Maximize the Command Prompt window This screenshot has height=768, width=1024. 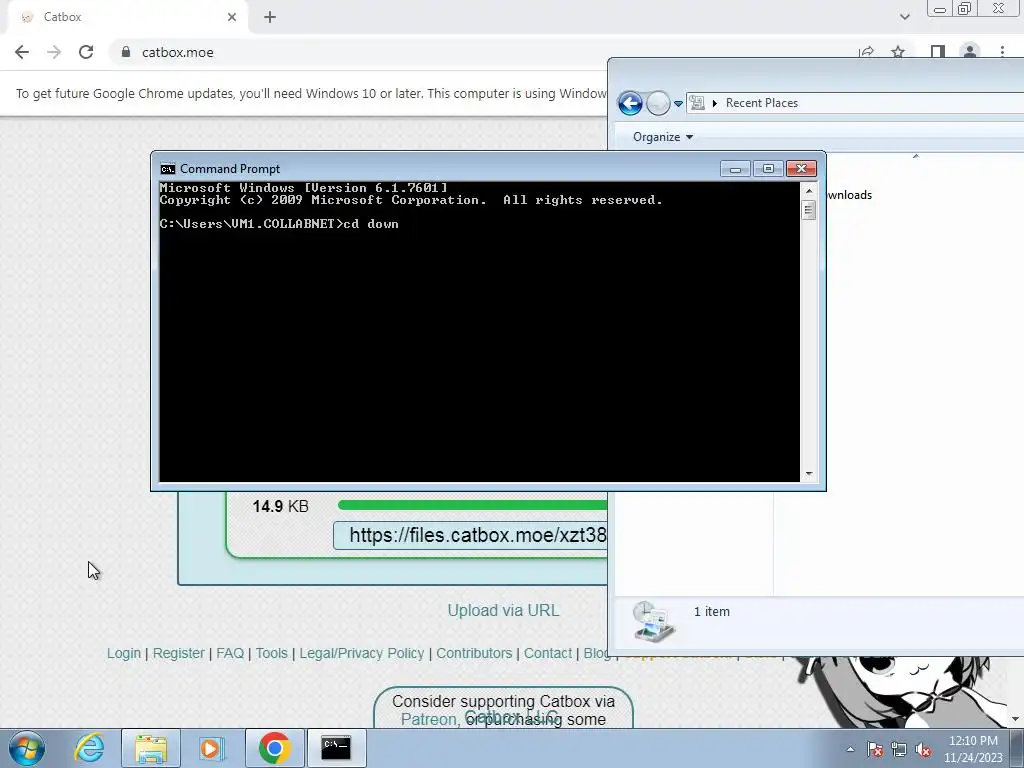(768, 169)
